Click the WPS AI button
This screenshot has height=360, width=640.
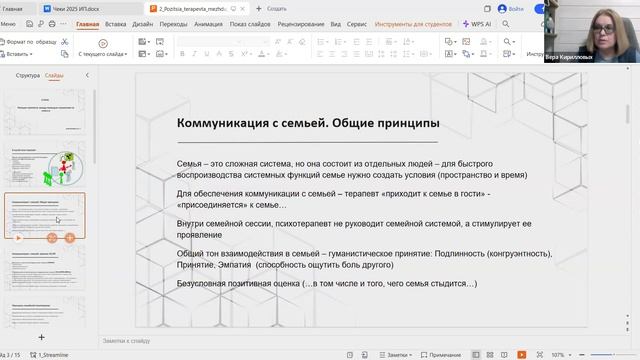click(x=477, y=24)
